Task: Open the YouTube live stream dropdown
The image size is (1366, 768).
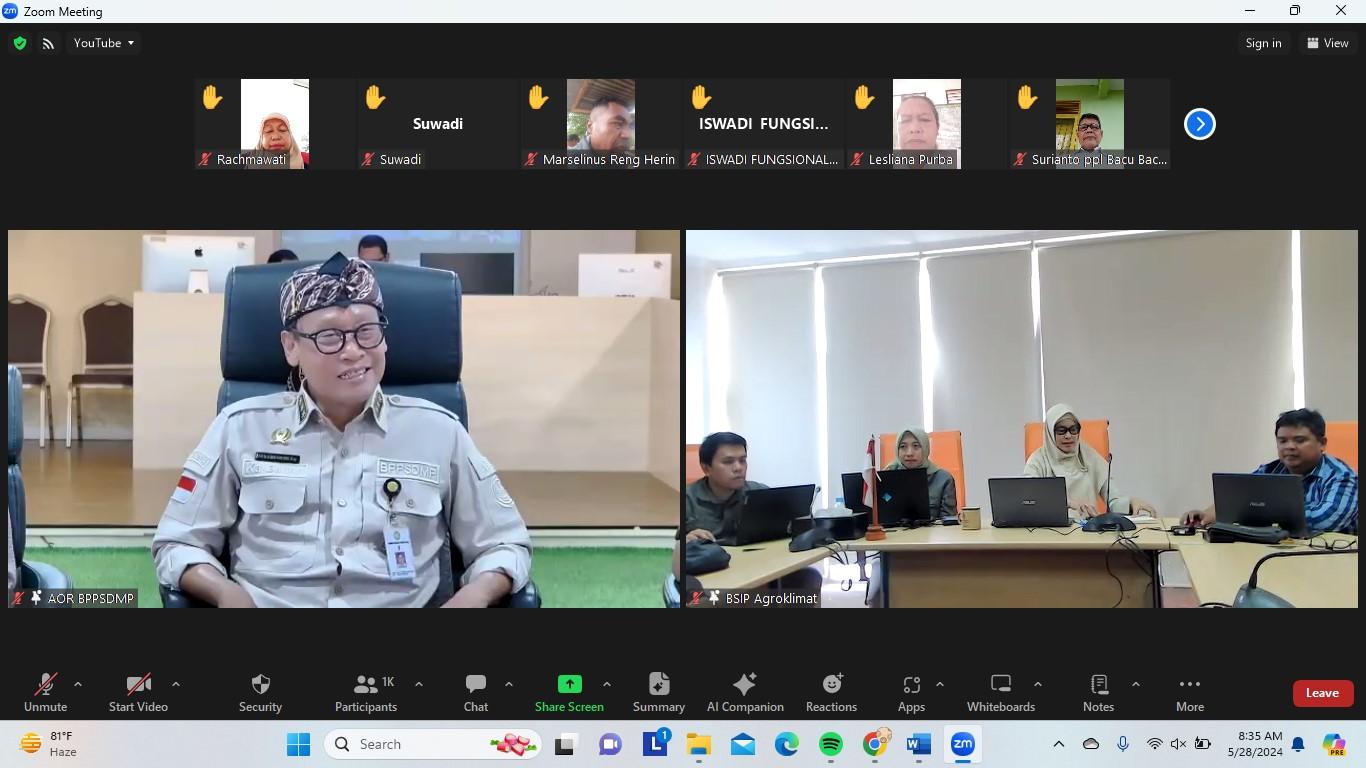Action: 103,43
